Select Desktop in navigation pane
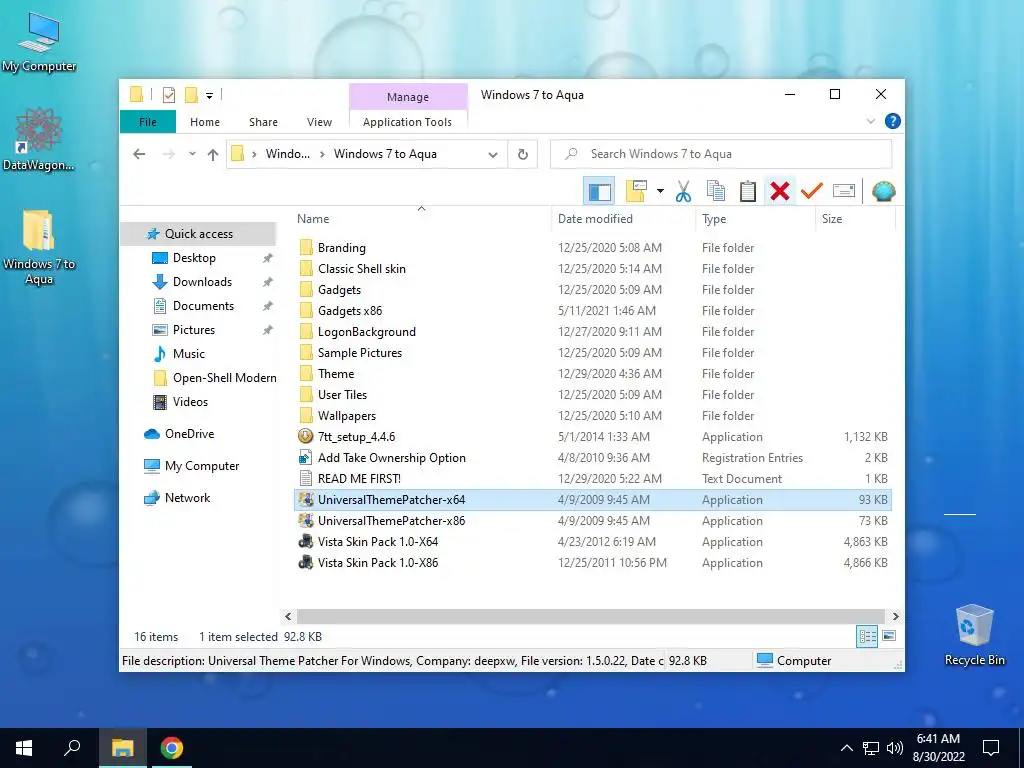Viewport: 1024px width, 768px height. [194, 258]
